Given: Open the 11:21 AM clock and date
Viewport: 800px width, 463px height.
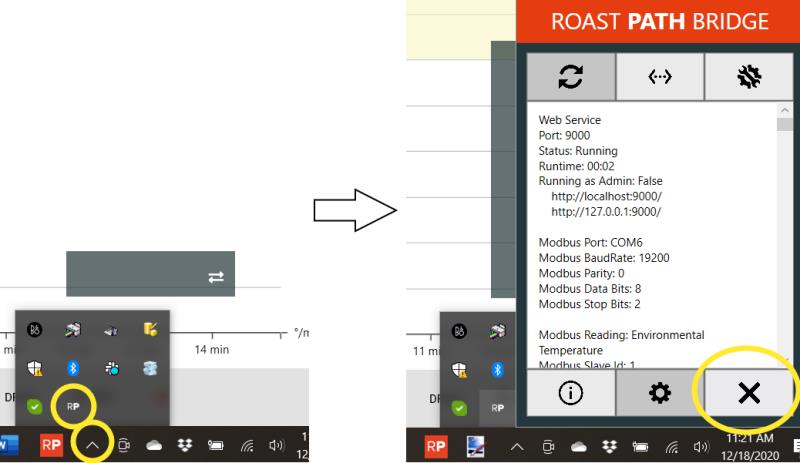Looking at the screenshot, I should point(750,447).
